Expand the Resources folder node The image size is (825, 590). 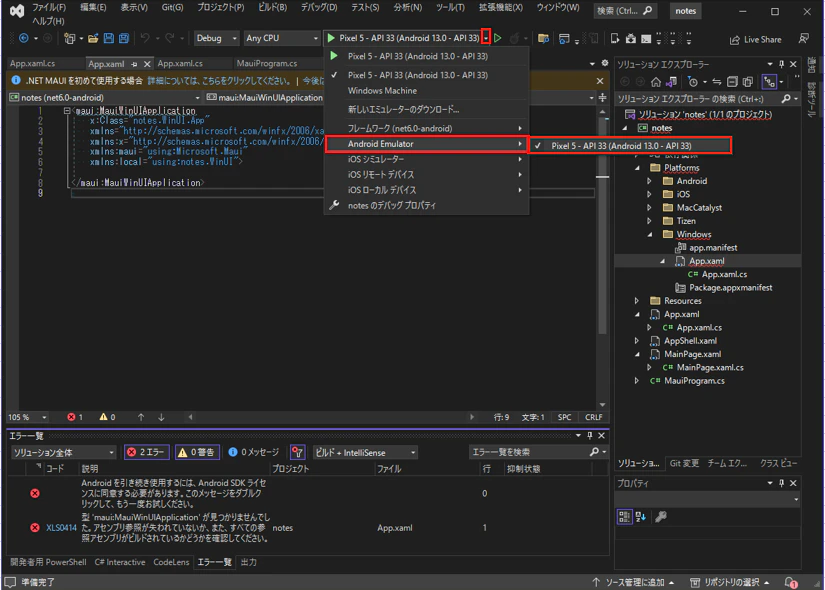[x=637, y=301]
